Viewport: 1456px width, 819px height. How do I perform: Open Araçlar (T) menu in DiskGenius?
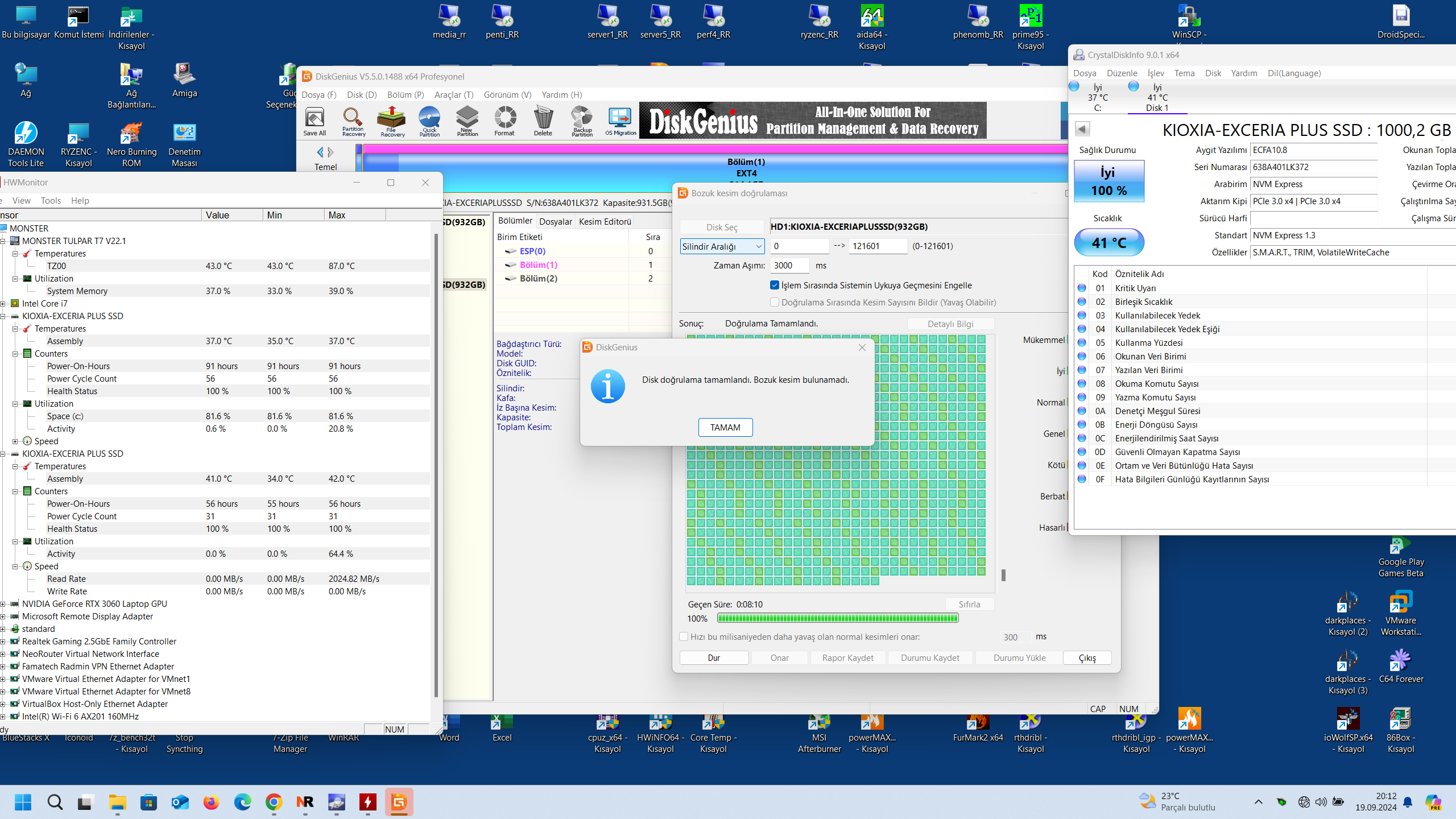(x=453, y=94)
